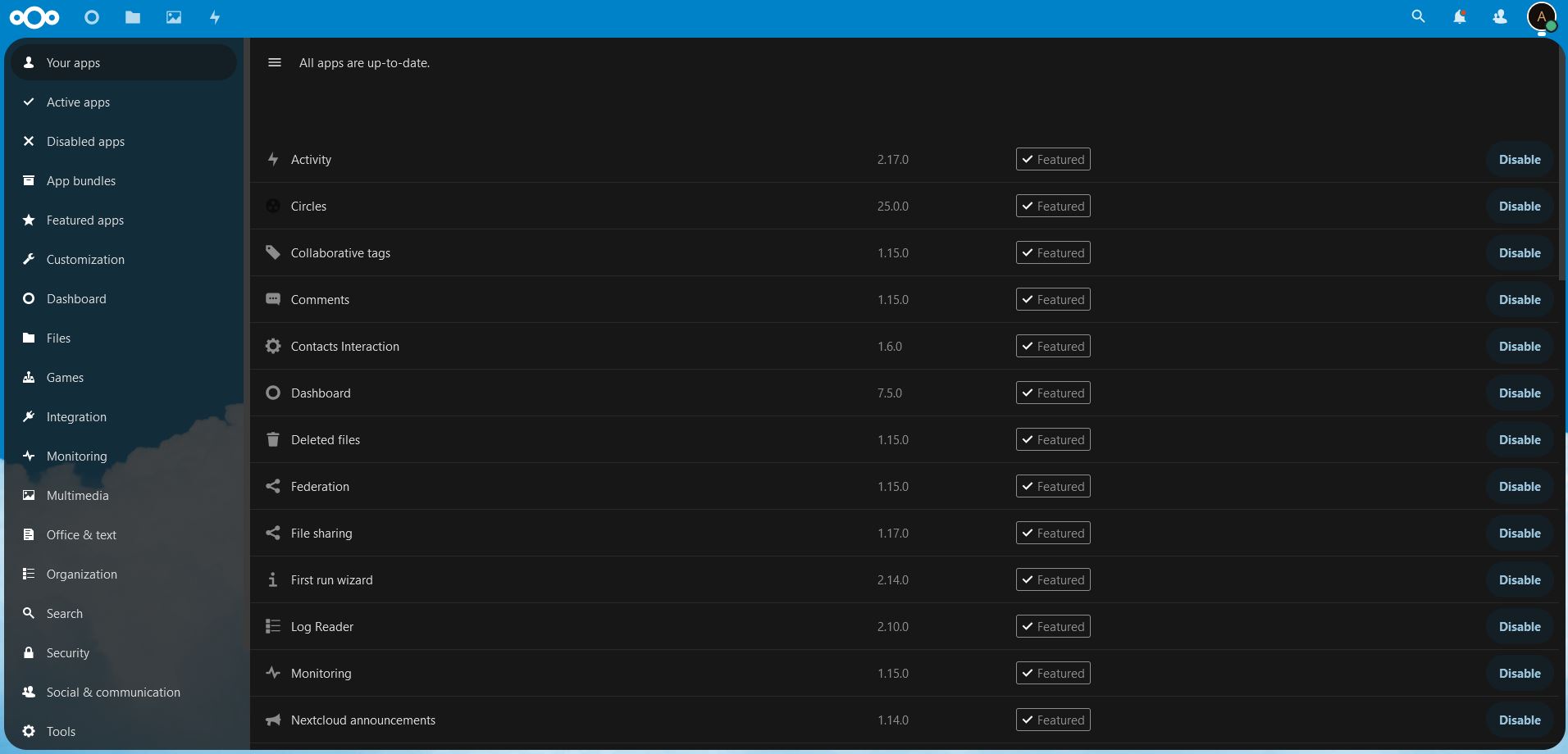Select Disabled apps category

tap(123, 141)
